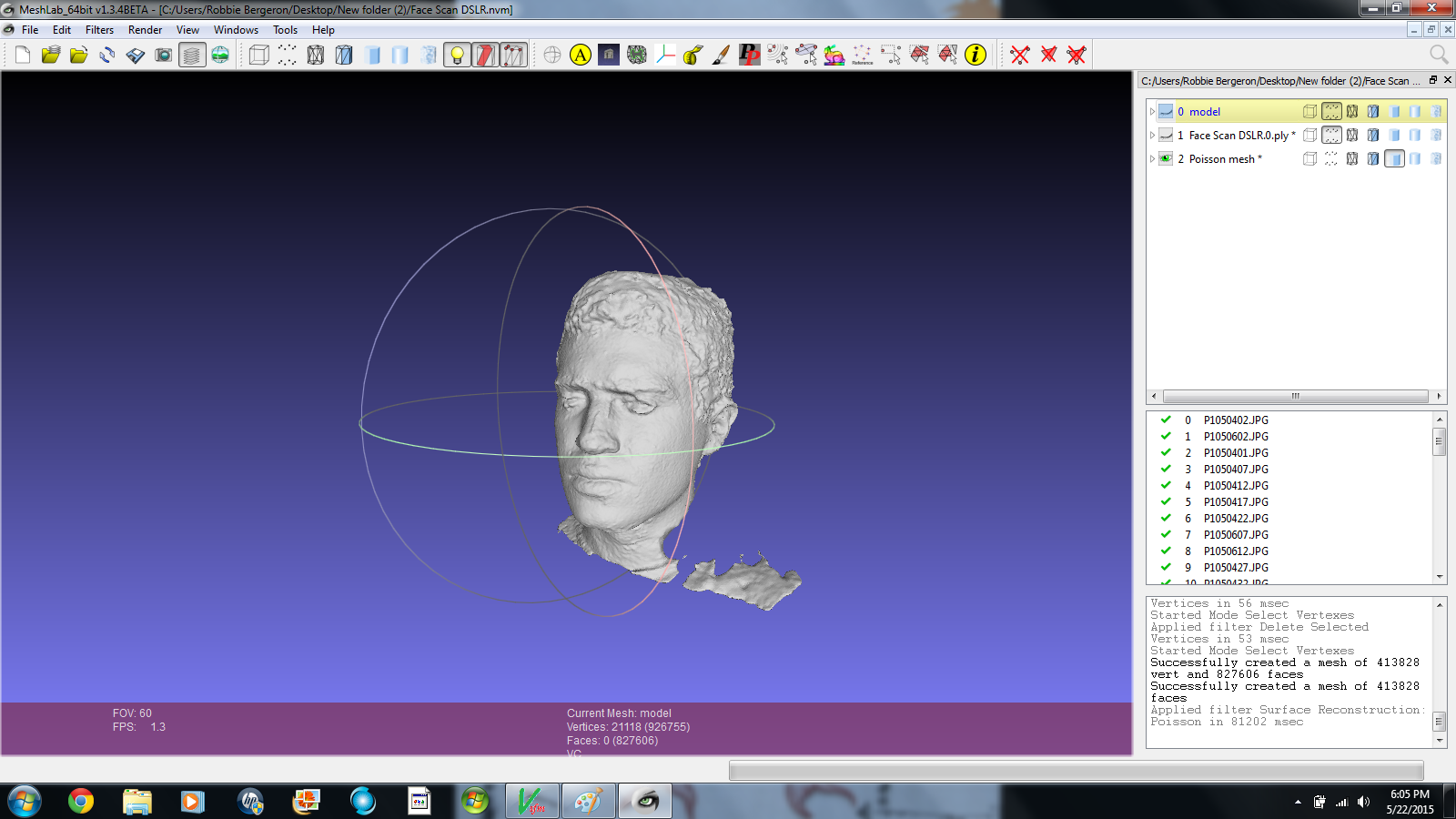Select the Z-Painting brush tool
1456x819 pixels.
pyautogui.click(x=722, y=56)
